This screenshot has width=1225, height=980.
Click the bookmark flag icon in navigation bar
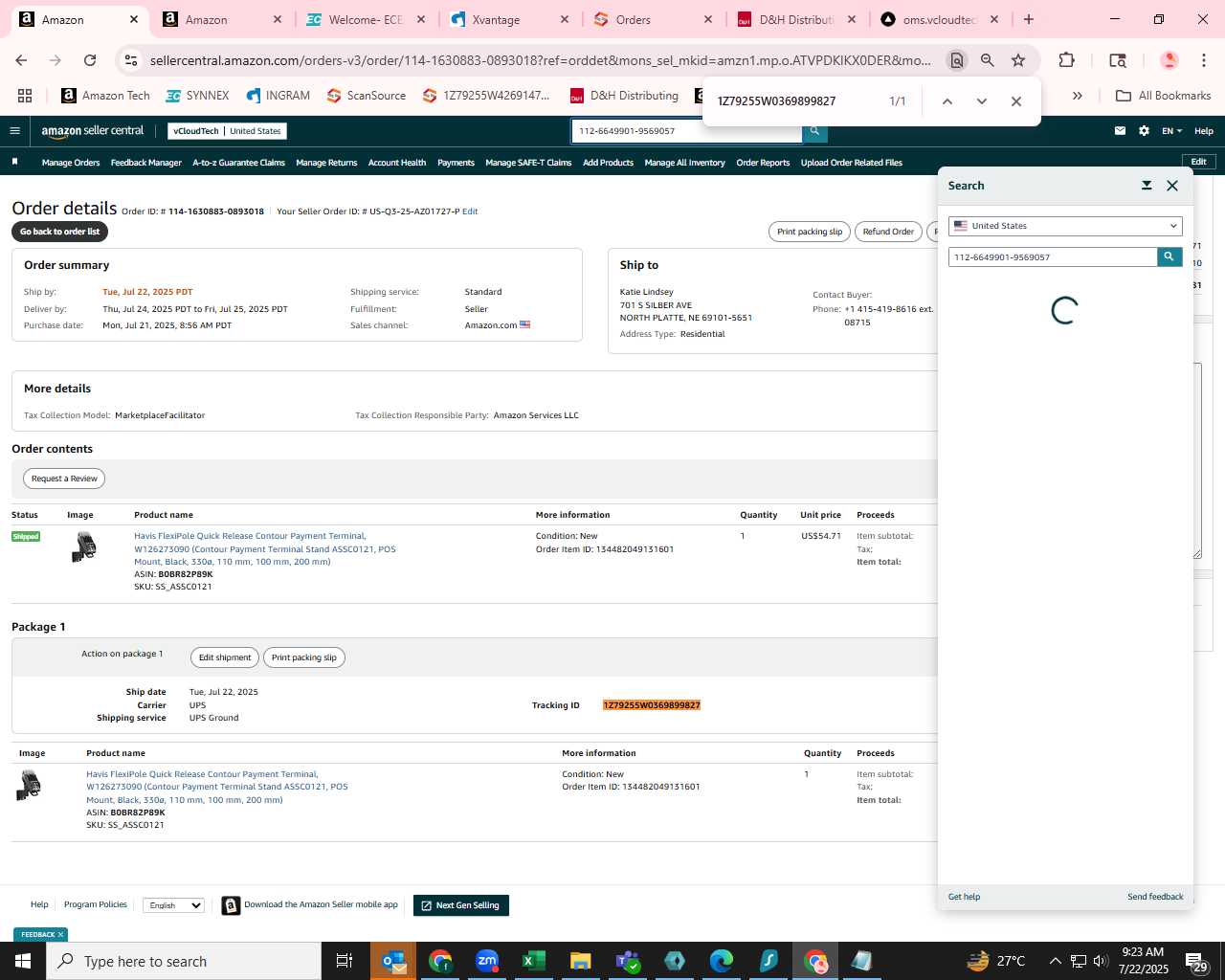14,162
